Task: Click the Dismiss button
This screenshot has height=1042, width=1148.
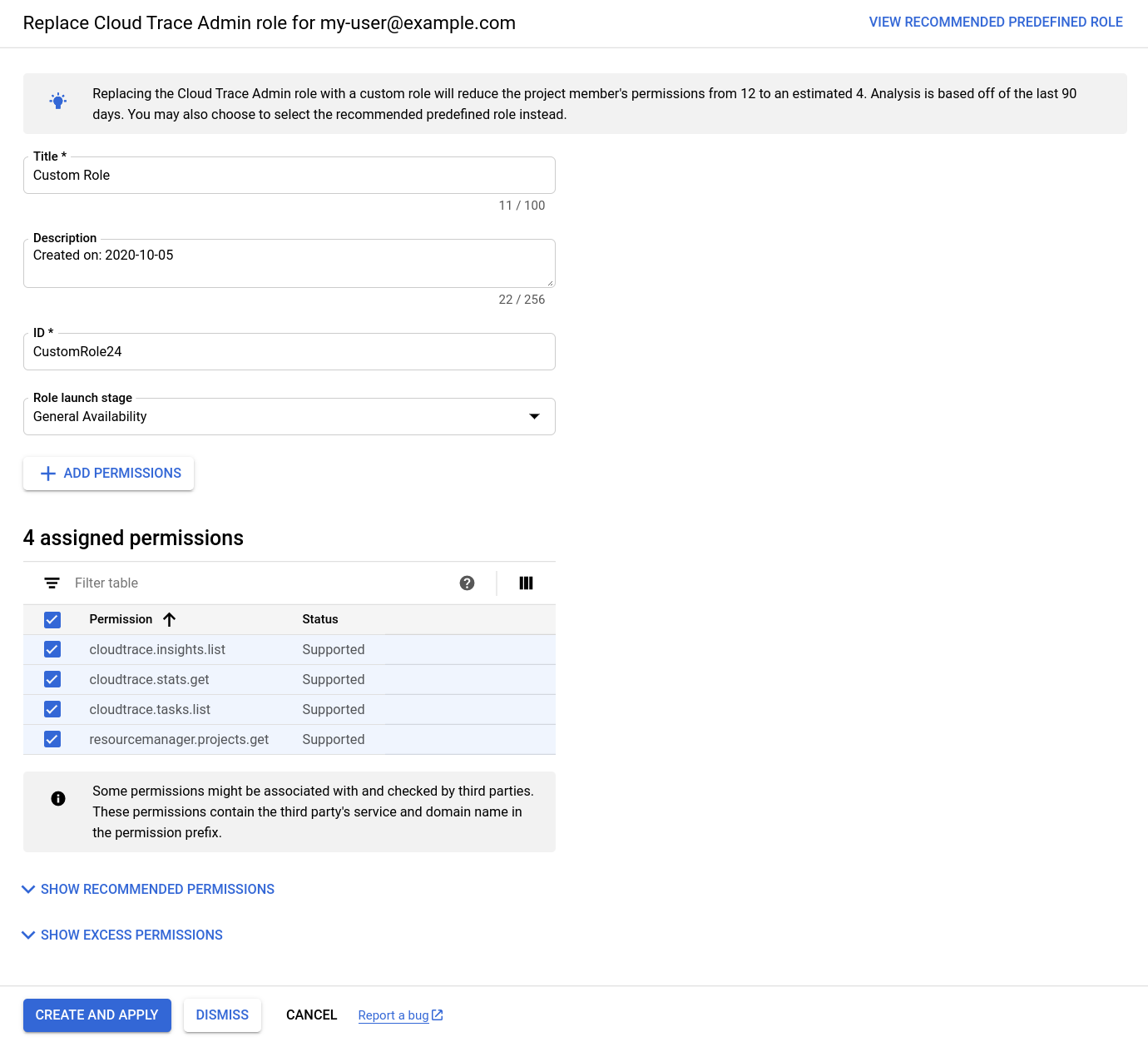Action: click(x=222, y=1015)
